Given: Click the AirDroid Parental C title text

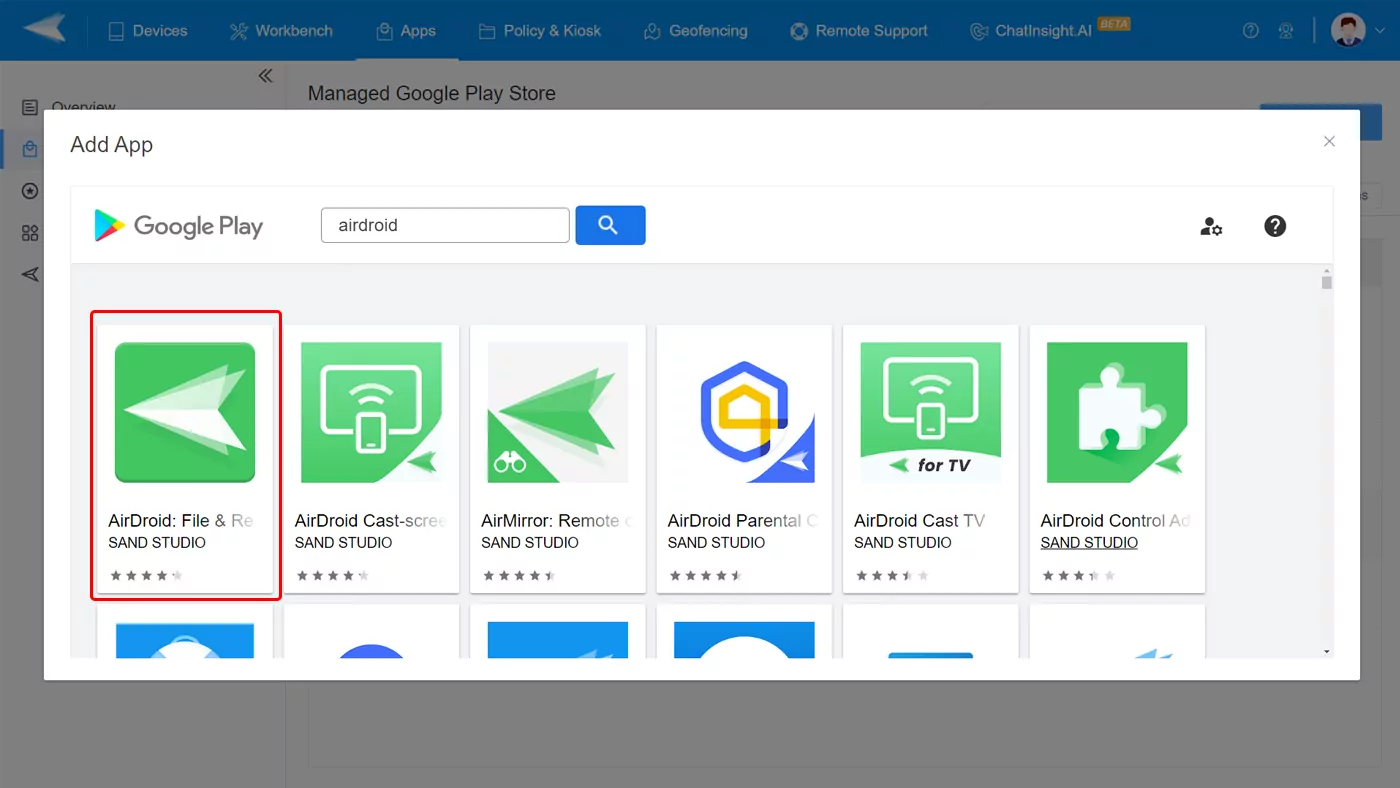Looking at the screenshot, I should pos(743,521).
